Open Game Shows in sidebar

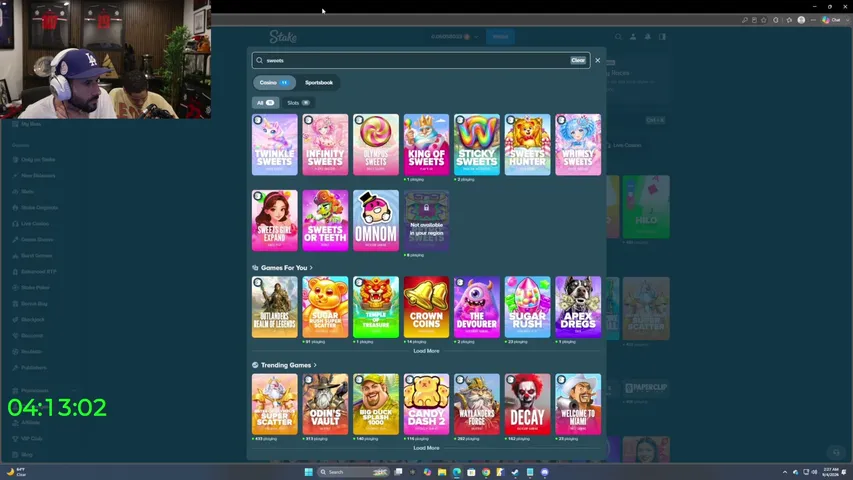[x=33, y=239]
